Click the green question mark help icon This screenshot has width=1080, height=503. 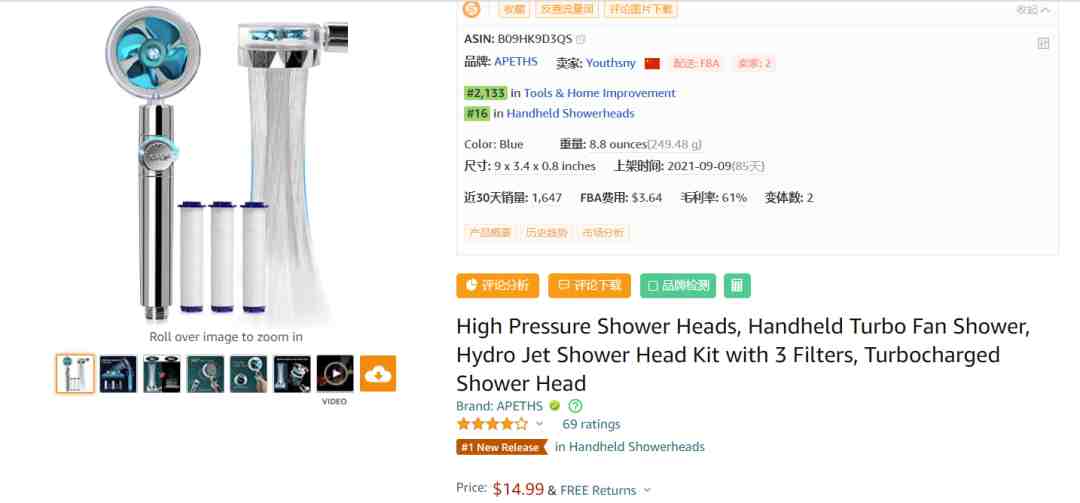[575, 406]
